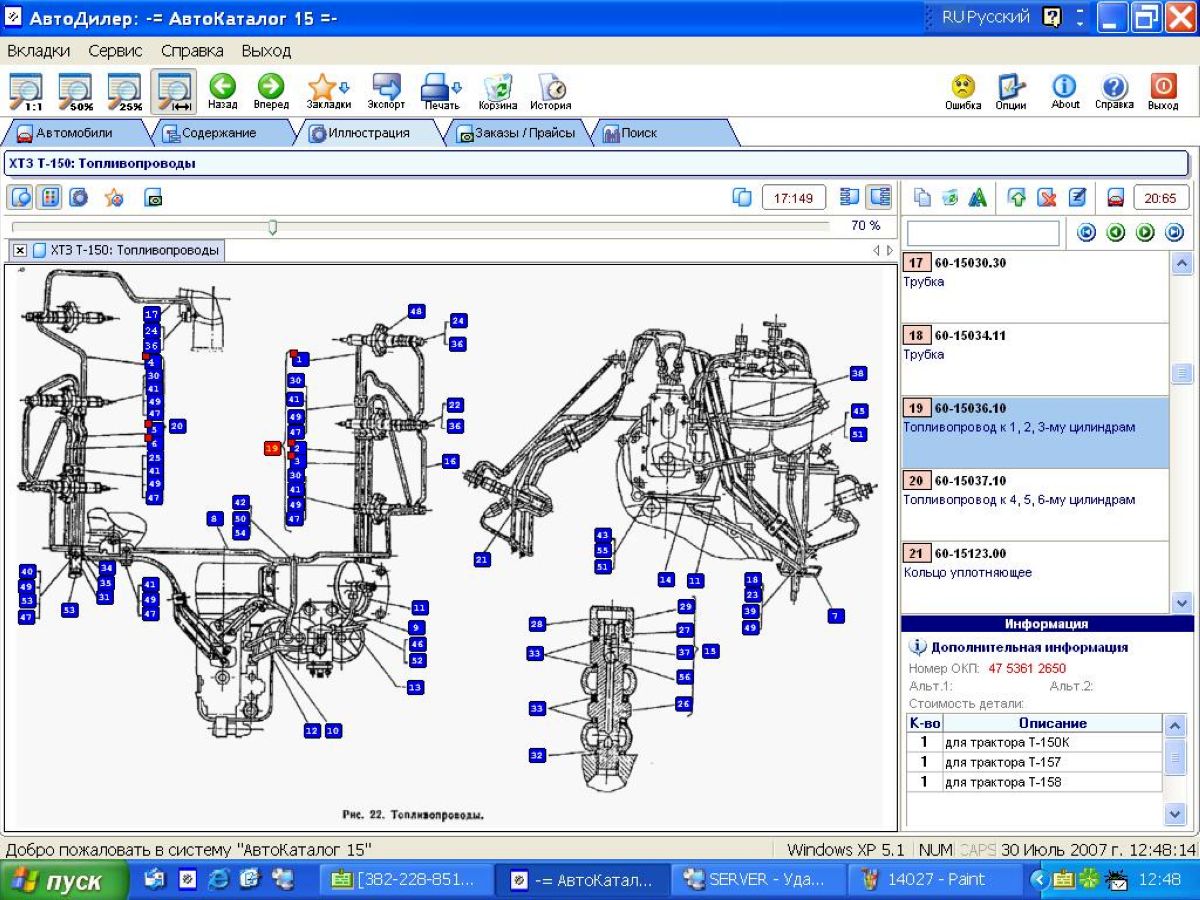Viewport: 1200px width, 900px height.
Task: Toggle the colored callout markers button
Action: pos(49,198)
